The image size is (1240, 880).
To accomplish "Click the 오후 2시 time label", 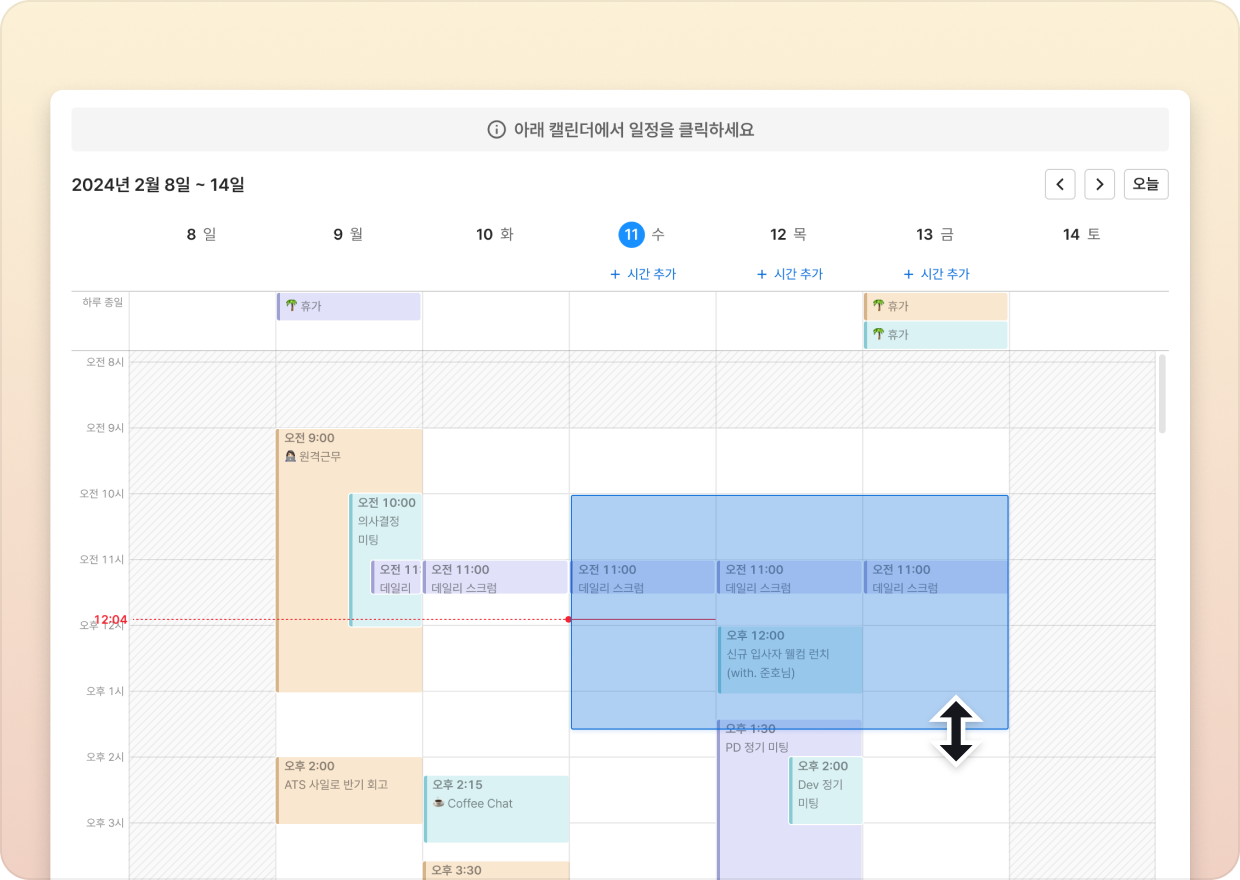I will [105, 758].
